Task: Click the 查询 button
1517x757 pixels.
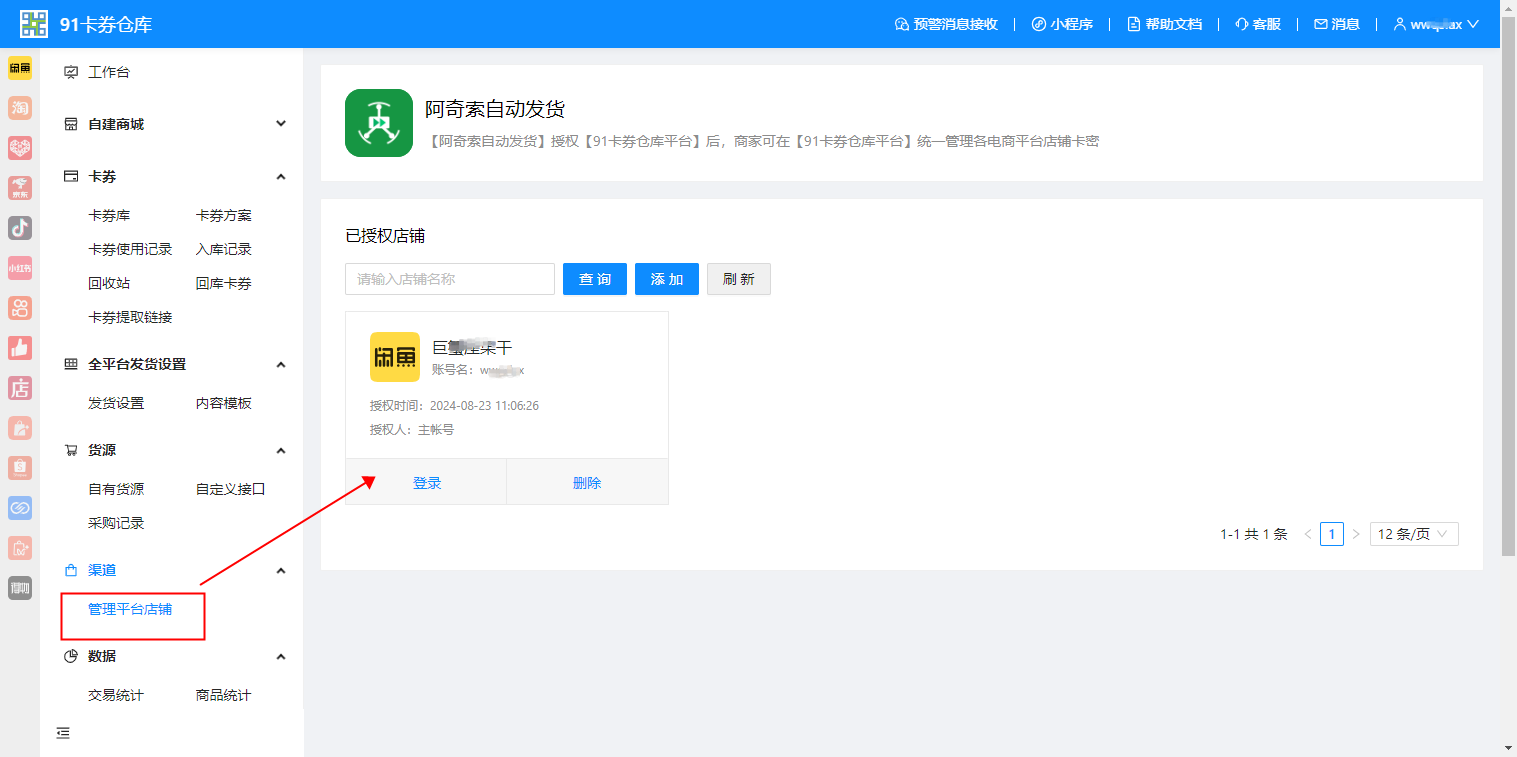Action: click(x=595, y=279)
